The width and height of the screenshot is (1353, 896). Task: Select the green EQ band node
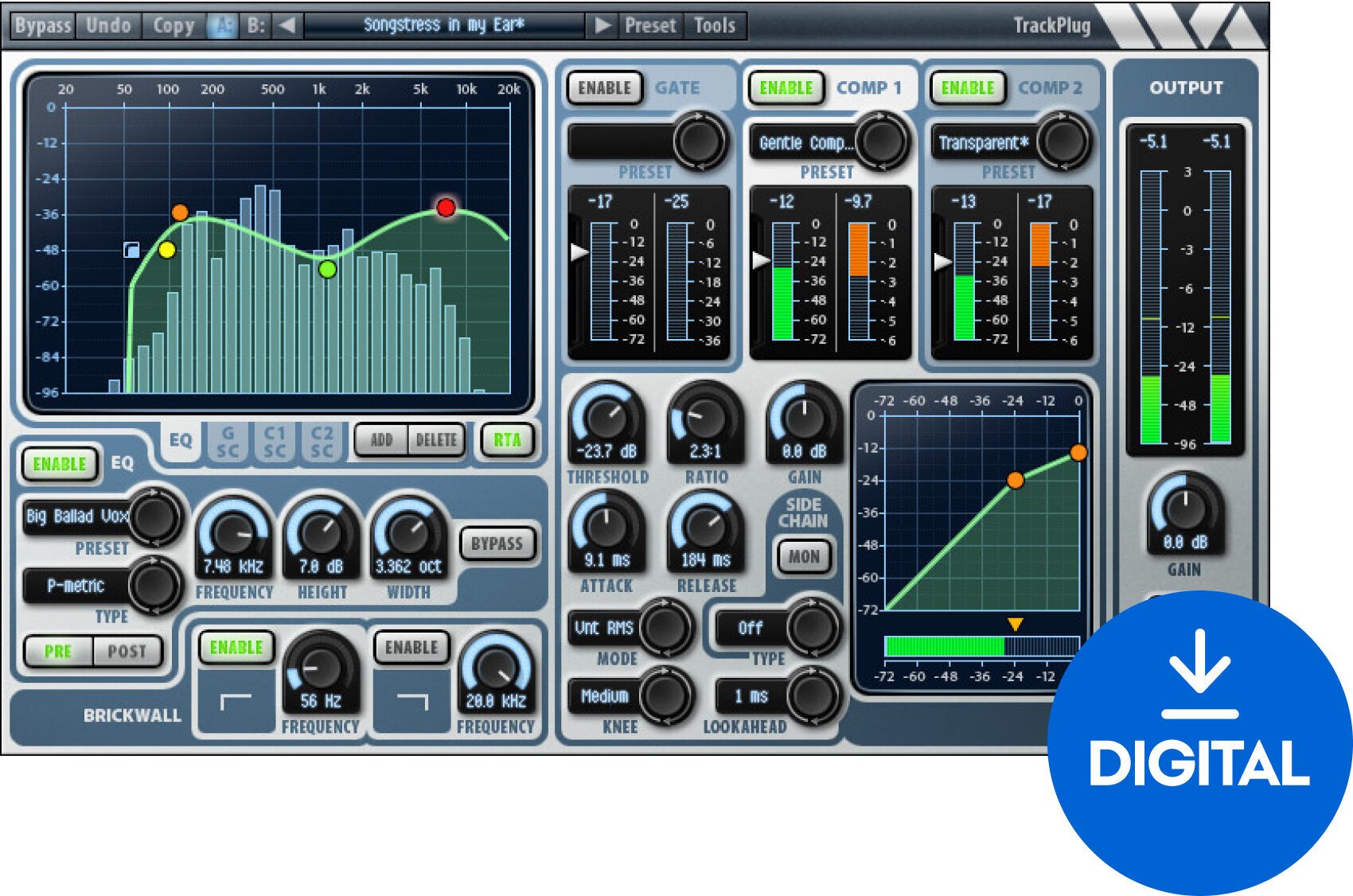(x=327, y=270)
